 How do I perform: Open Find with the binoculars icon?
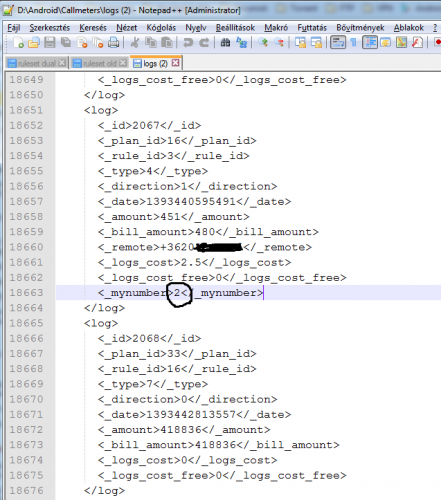[225, 42]
